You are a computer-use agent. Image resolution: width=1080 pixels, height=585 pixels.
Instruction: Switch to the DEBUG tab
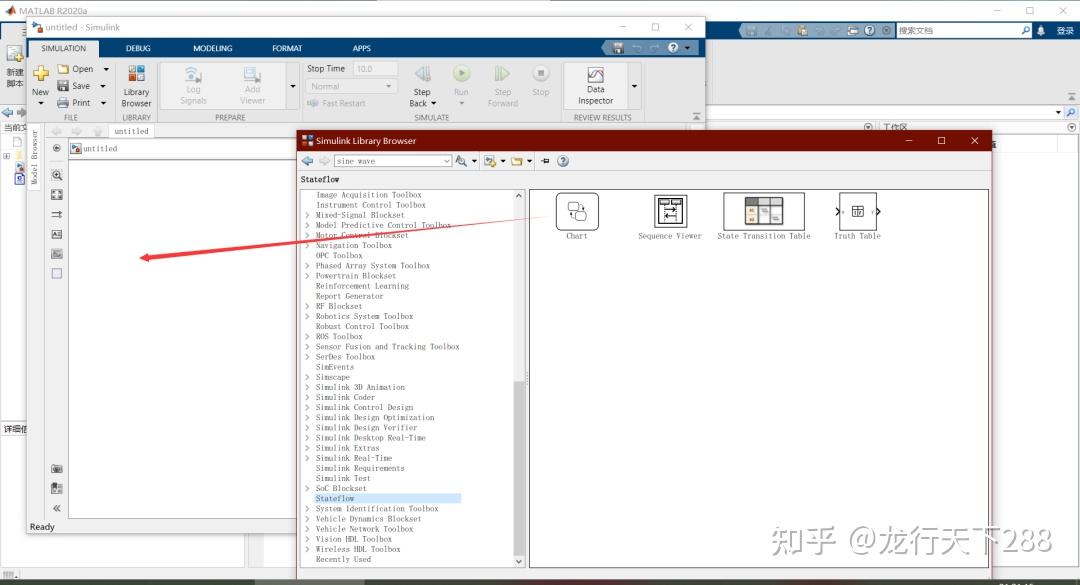pyautogui.click(x=137, y=47)
